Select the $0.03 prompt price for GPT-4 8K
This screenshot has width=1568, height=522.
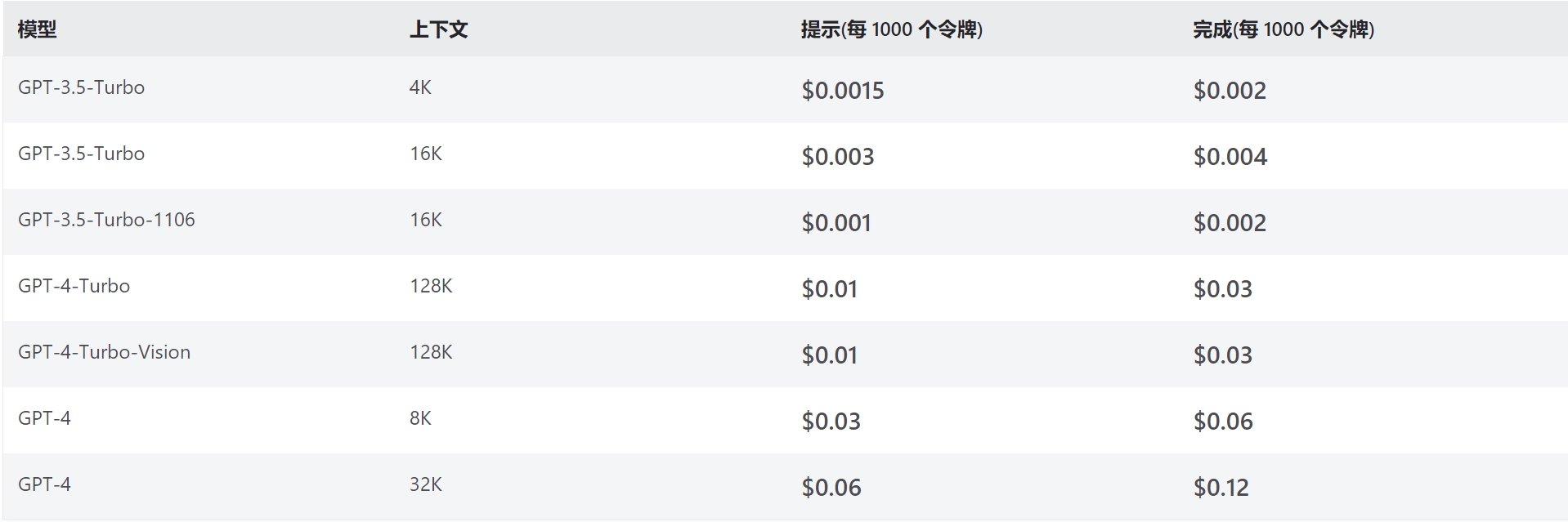click(831, 422)
